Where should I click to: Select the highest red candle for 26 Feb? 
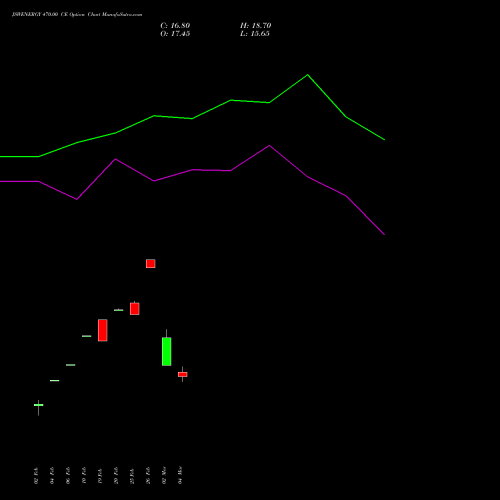(x=151, y=264)
